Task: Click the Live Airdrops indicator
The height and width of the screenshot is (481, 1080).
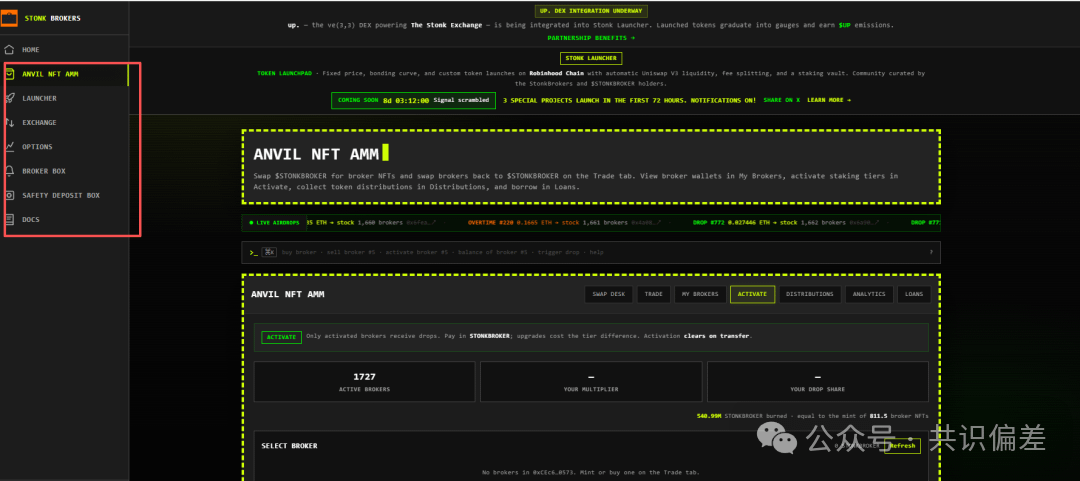Action: [273, 223]
